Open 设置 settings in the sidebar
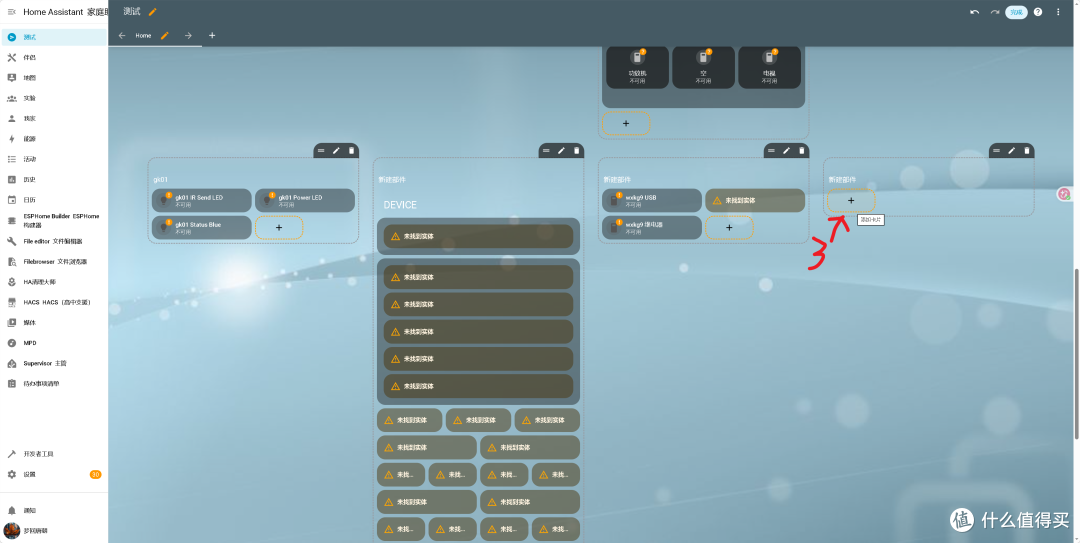Viewport: 1080px width, 543px height. 54,474
